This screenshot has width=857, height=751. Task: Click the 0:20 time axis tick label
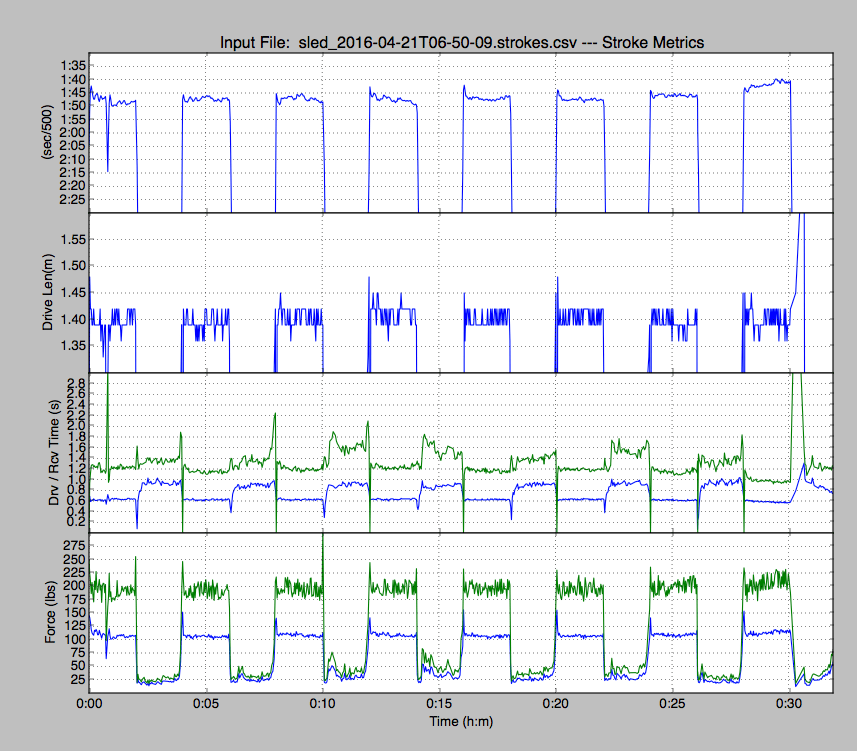pos(556,703)
